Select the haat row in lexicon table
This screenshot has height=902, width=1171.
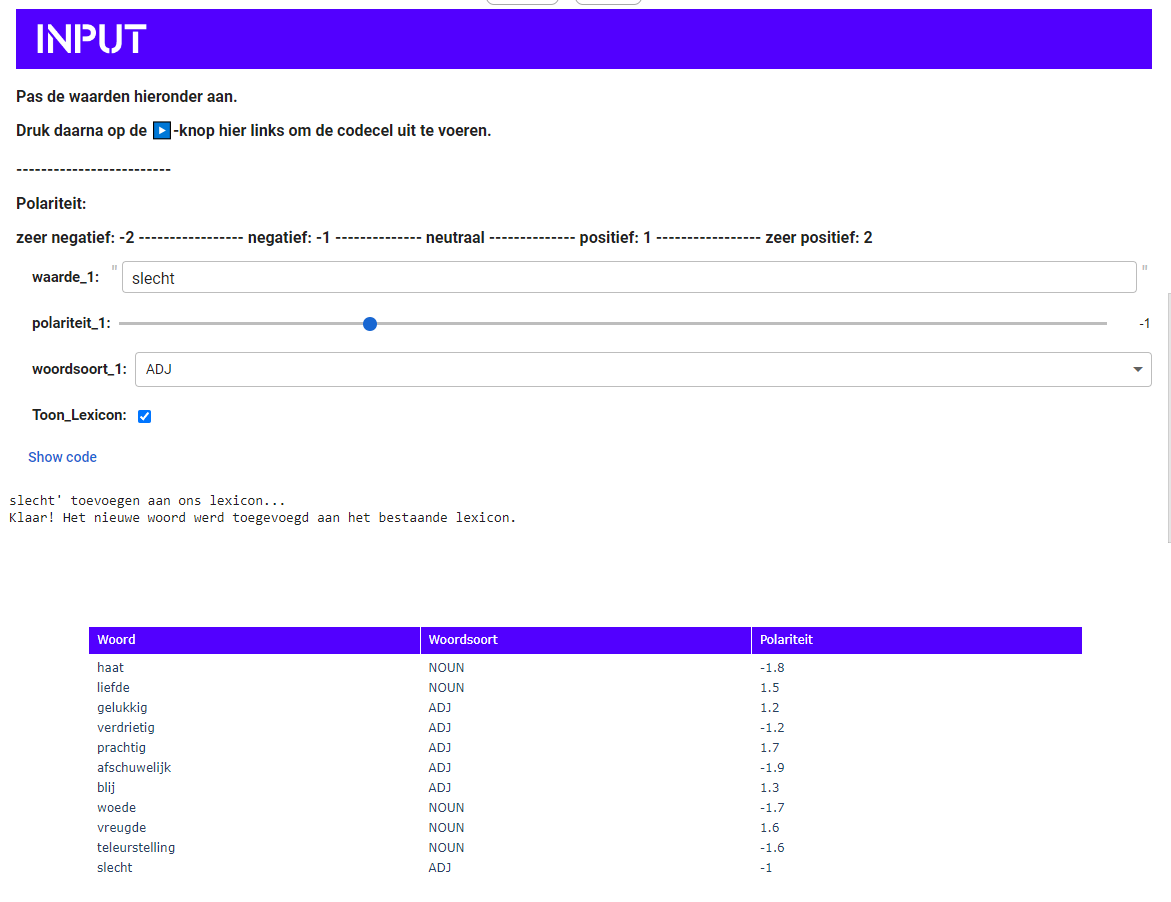click(x=586, y=668)
